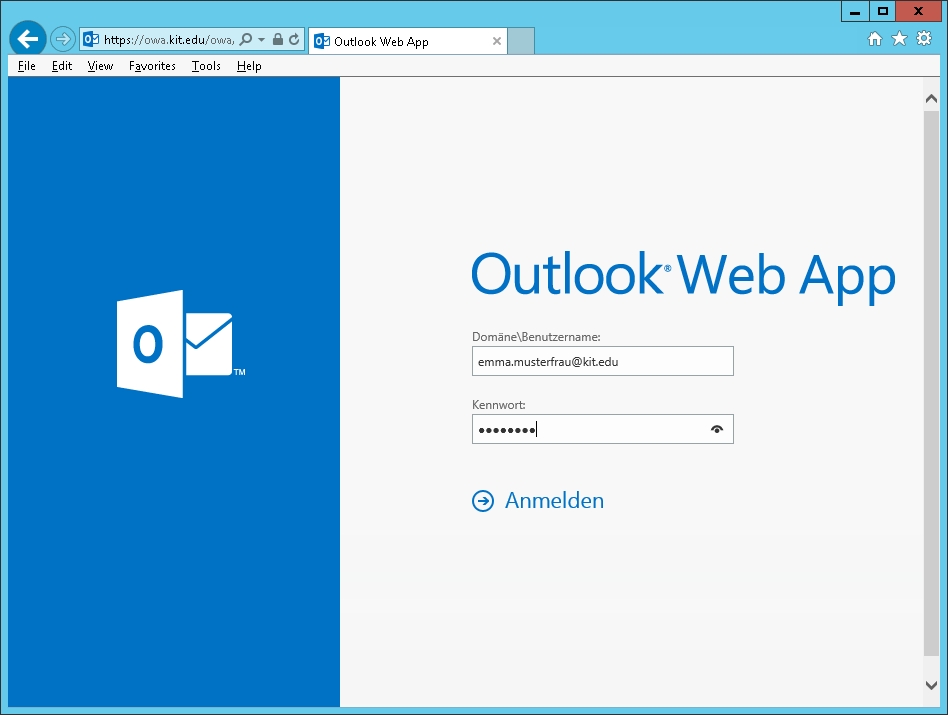The width and height of the screenshot is (948, 715).
Task: Select the Outlook Web App tab
Action: tap(407, 41)
